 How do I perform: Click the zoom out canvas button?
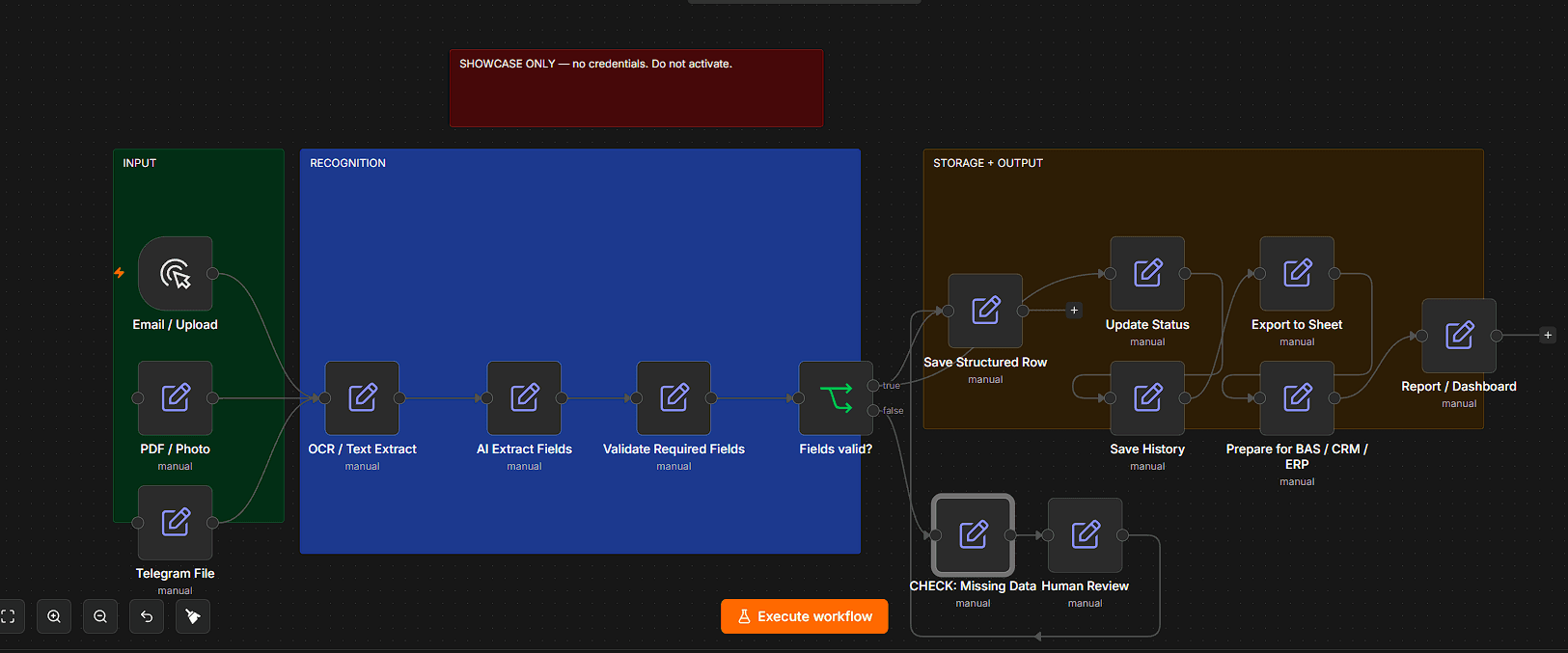click(100, 616)
